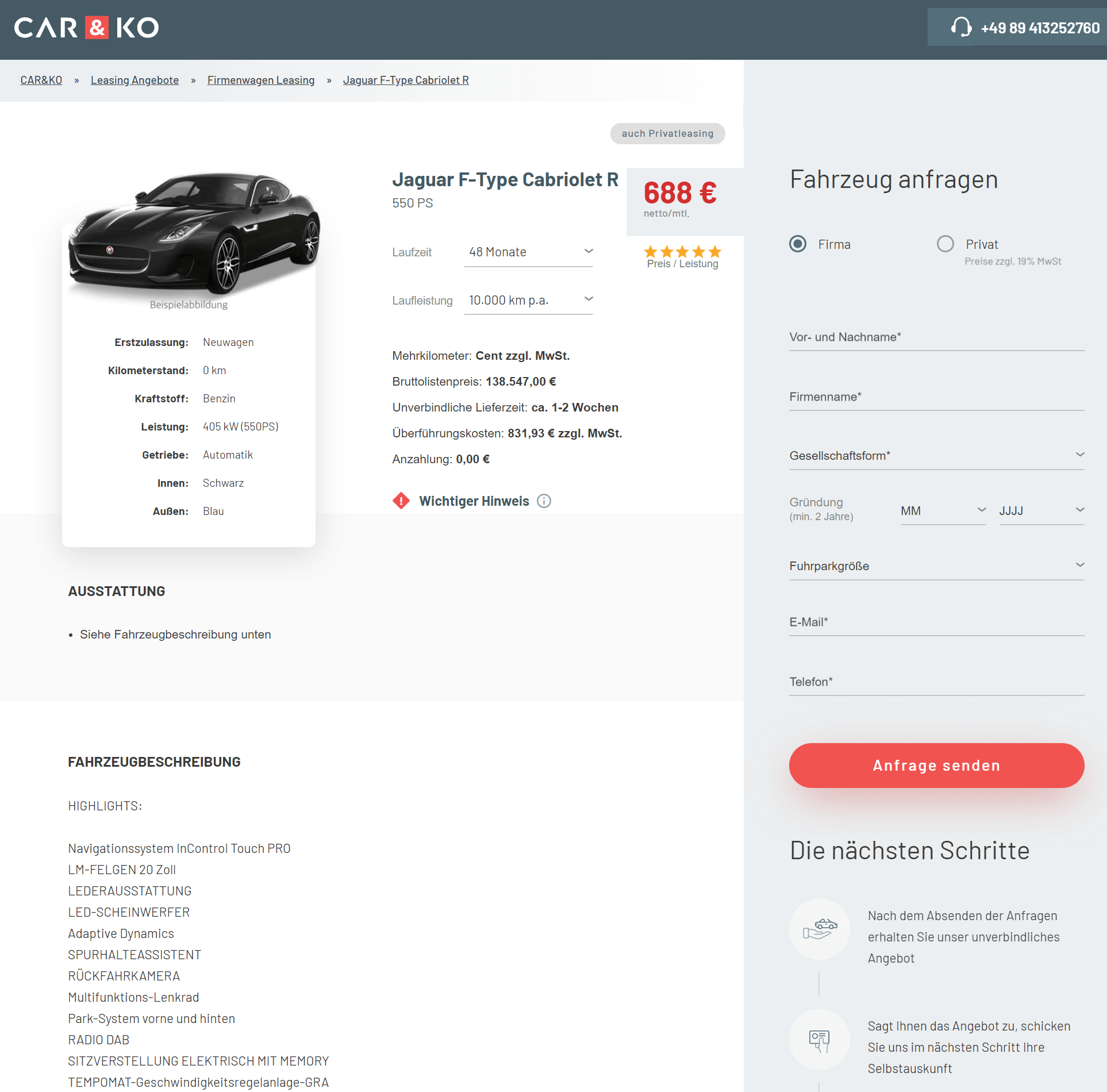Click the FAHRZEUGBESCHREIBUNG heading
The width and height of the screenshot is (1107, 1092).
[x=154, y=762]
